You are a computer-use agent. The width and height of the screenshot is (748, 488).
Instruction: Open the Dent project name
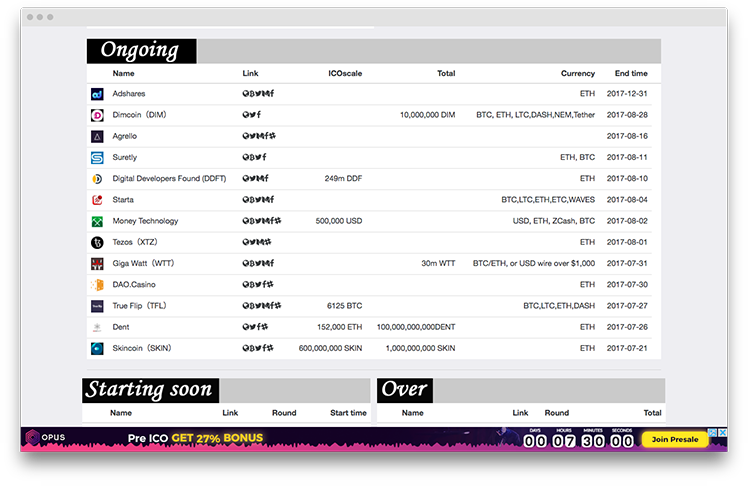(x=121, y=327)
